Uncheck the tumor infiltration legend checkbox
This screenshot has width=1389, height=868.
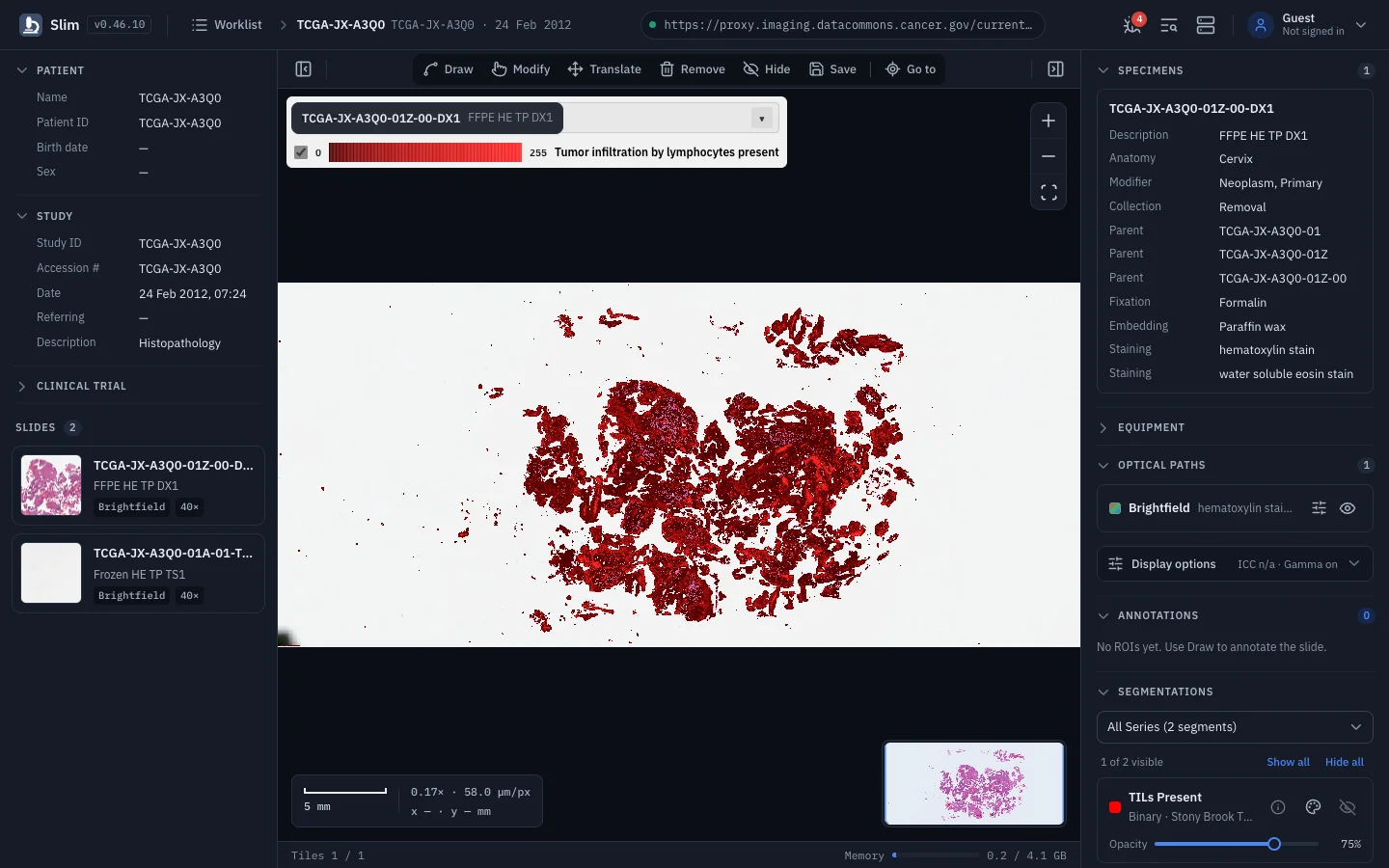point(301,152)
